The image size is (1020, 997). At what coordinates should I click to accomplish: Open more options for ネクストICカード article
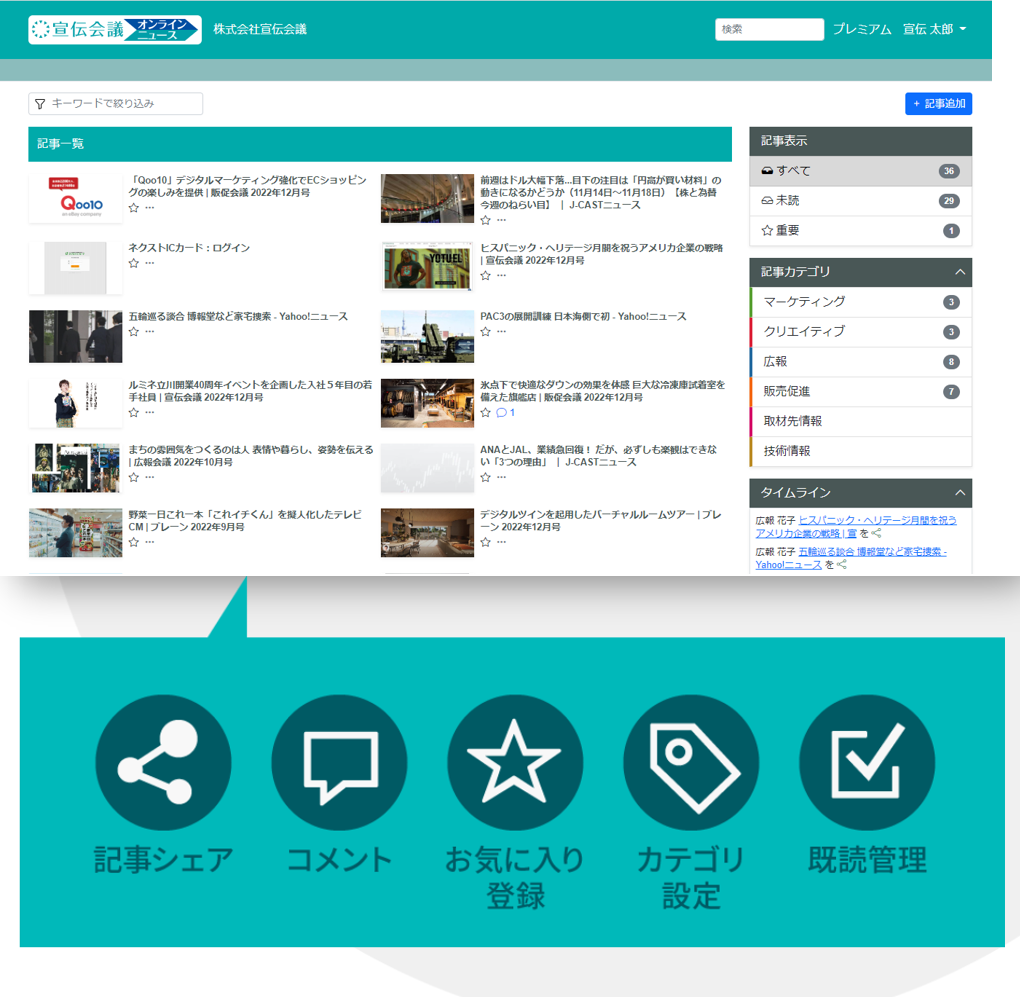pyautogui.click(x=150, y=263)
